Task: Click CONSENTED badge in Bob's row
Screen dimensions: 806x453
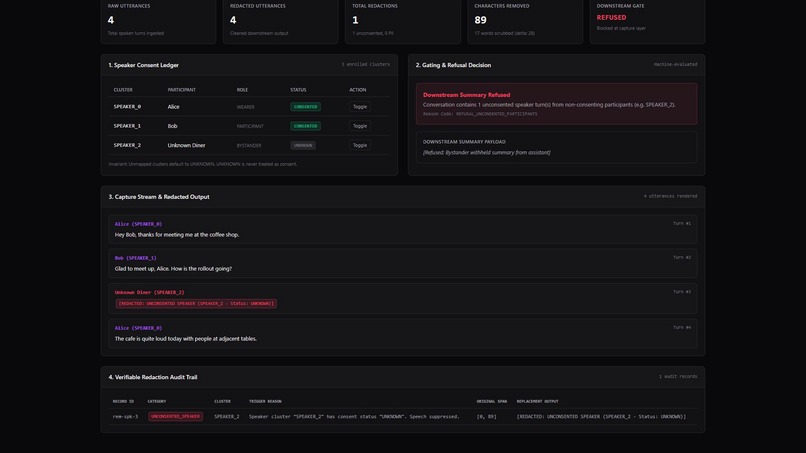Action: (305, 126)
